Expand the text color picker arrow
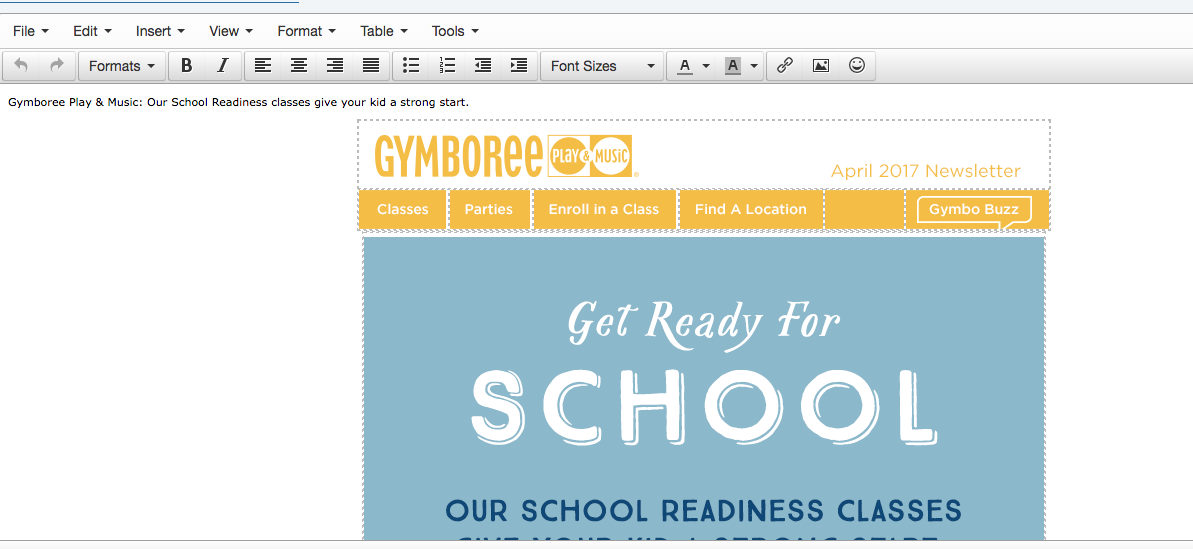Screen dimensions: 1193x549 (706, 66)
